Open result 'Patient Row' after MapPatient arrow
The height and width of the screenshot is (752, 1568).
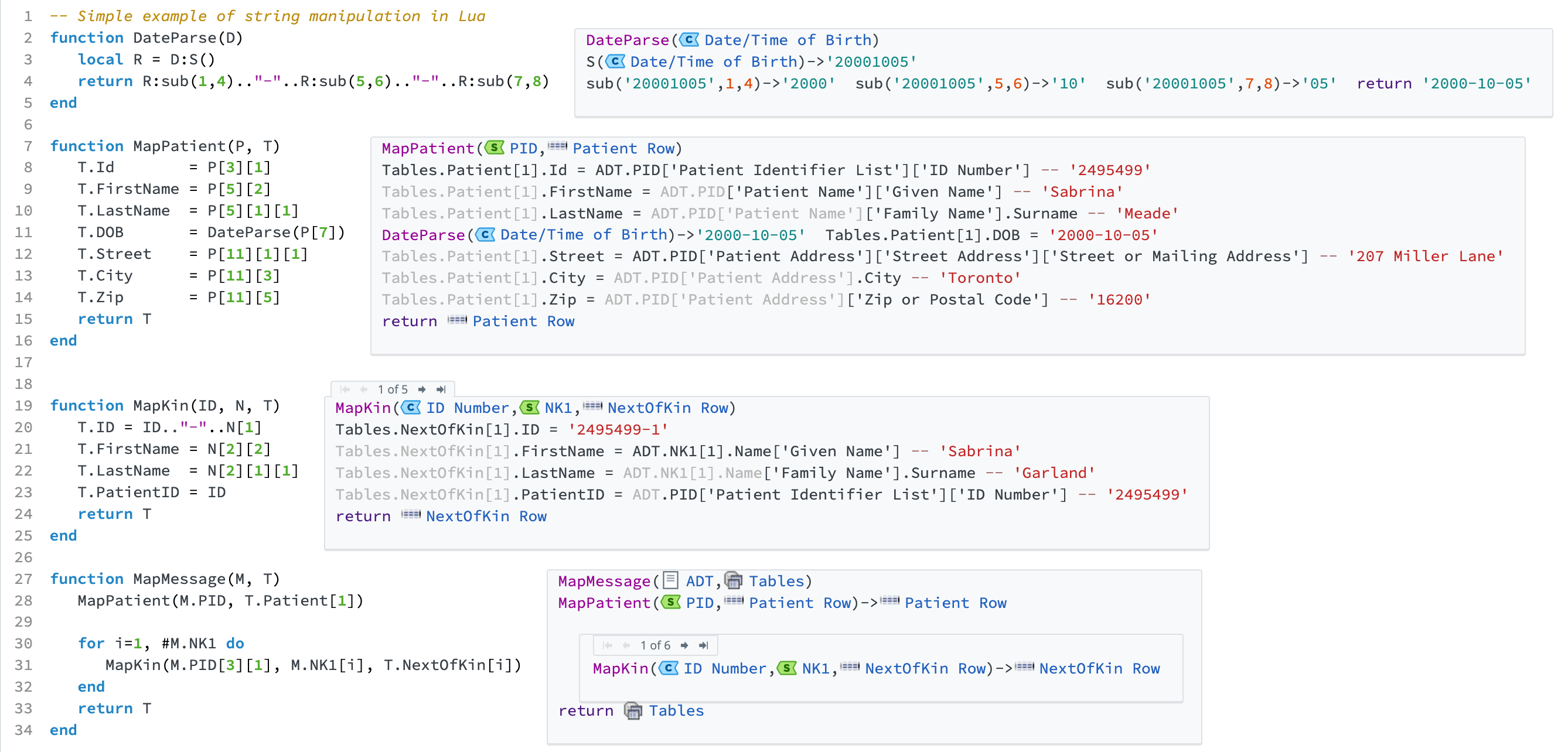955,603
